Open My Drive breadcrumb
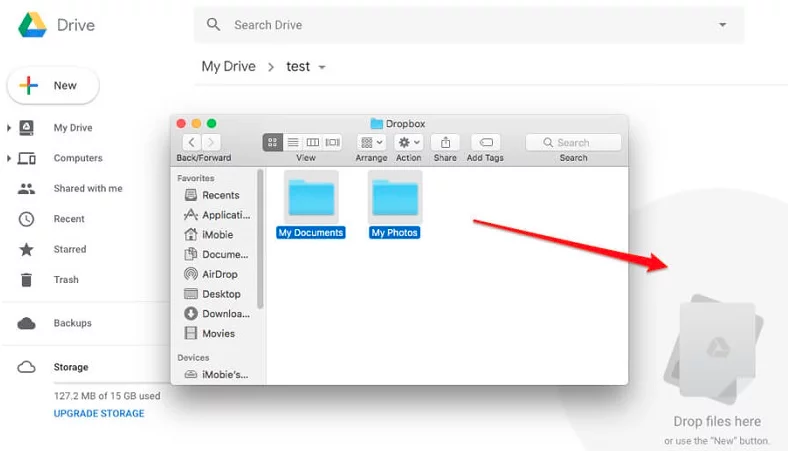This screenshot has height=451, width=788. [x=228, y=66]
